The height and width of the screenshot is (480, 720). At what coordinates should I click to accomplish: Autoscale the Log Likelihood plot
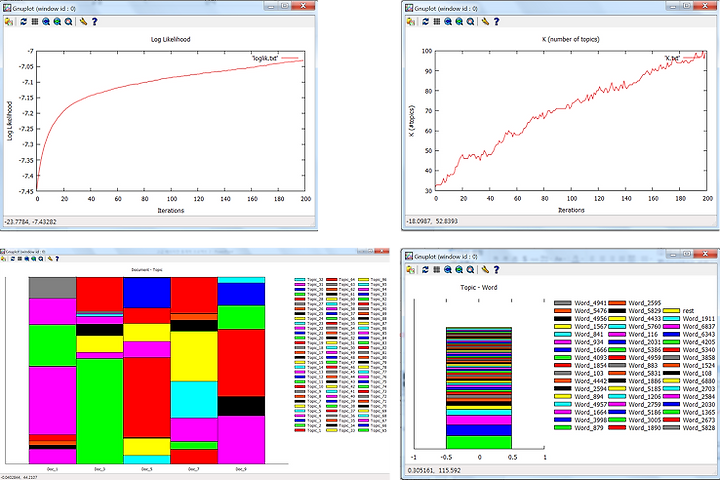click(68, 22)
